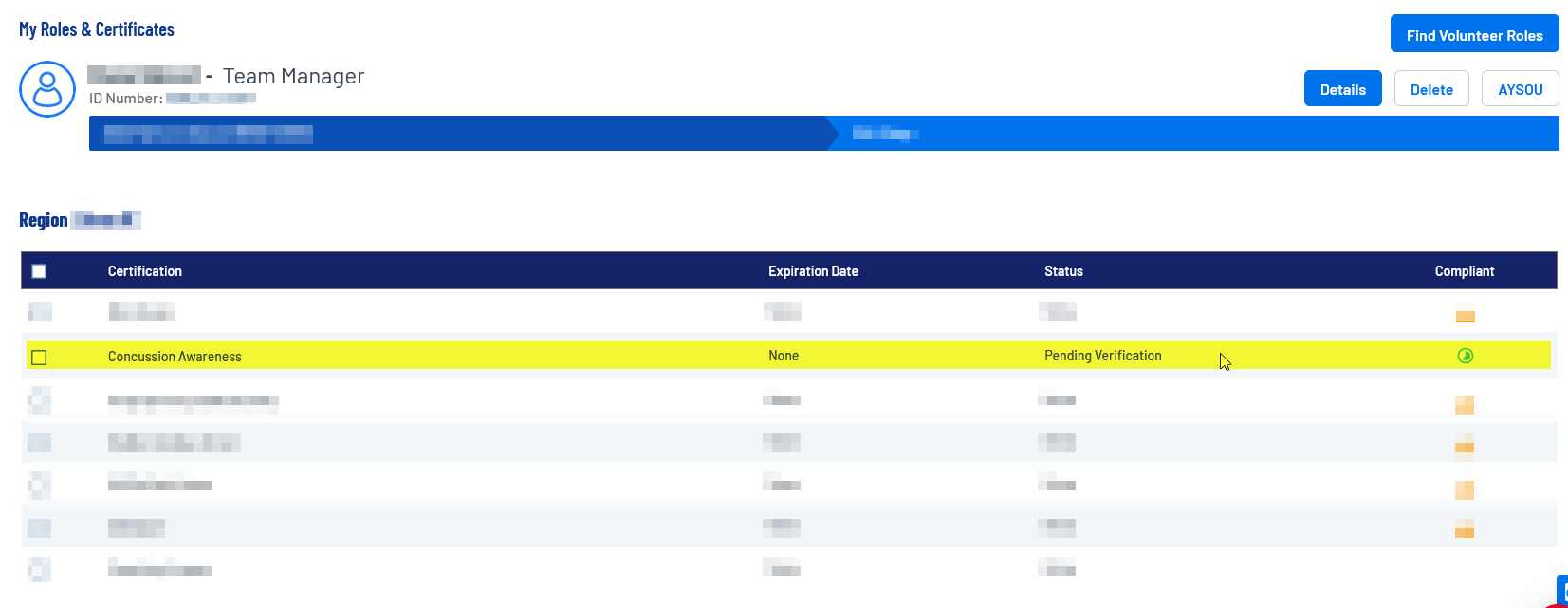
Task: Click the Compliant column header
Action: click(x=1464, y=271)
